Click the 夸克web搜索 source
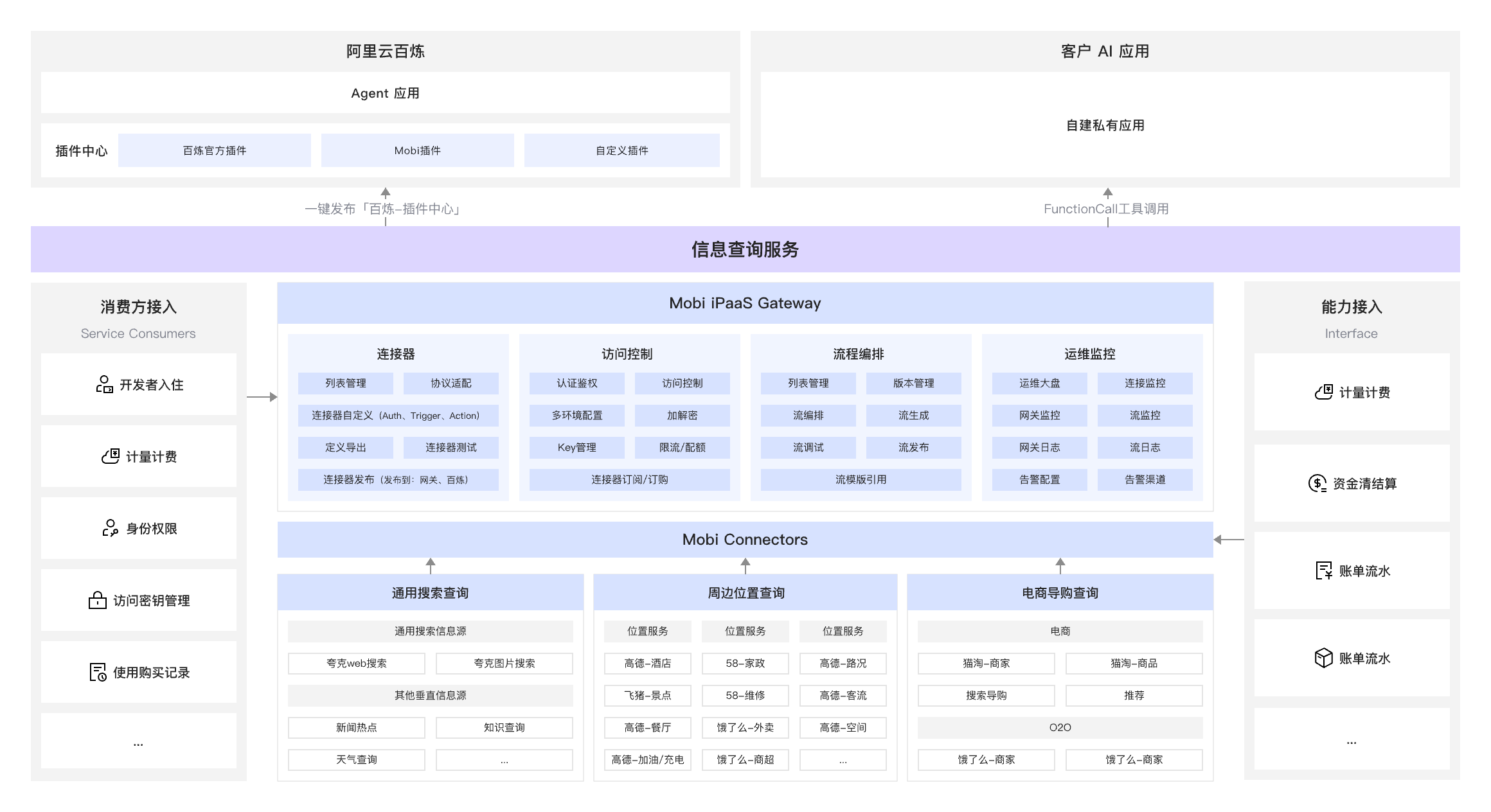Viewport: 1491px width, 812px height. pyautogui.click(x=356, y=663)
